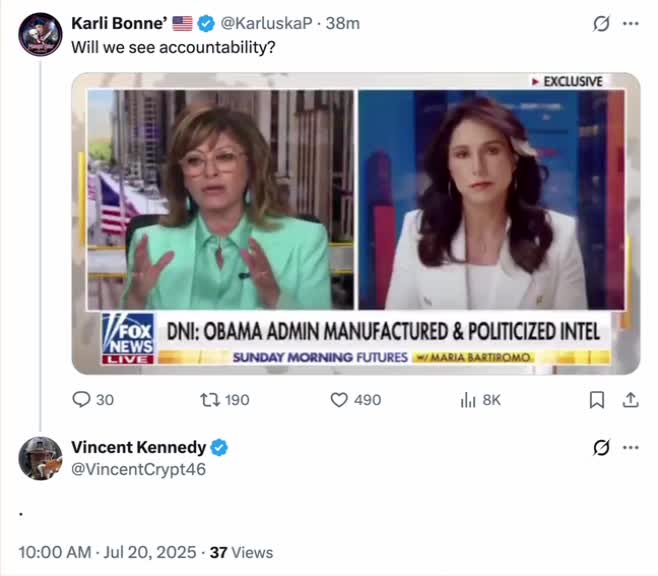Screen dimensions: 658x576
Task: Open the 10:00 AM Jul 20, 2025 timestamp
Action: click(x=105, y=552)
